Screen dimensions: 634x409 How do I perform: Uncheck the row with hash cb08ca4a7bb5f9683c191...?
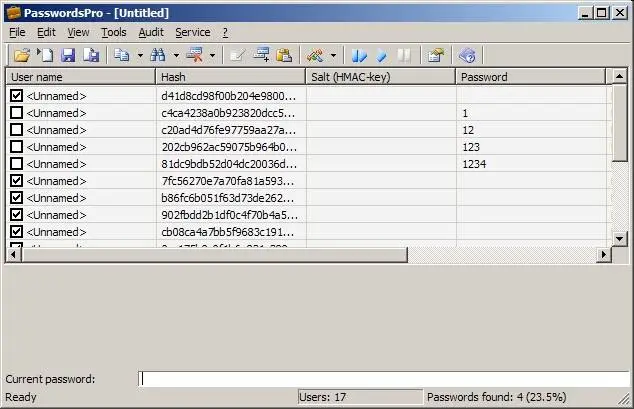pos(16,232)
